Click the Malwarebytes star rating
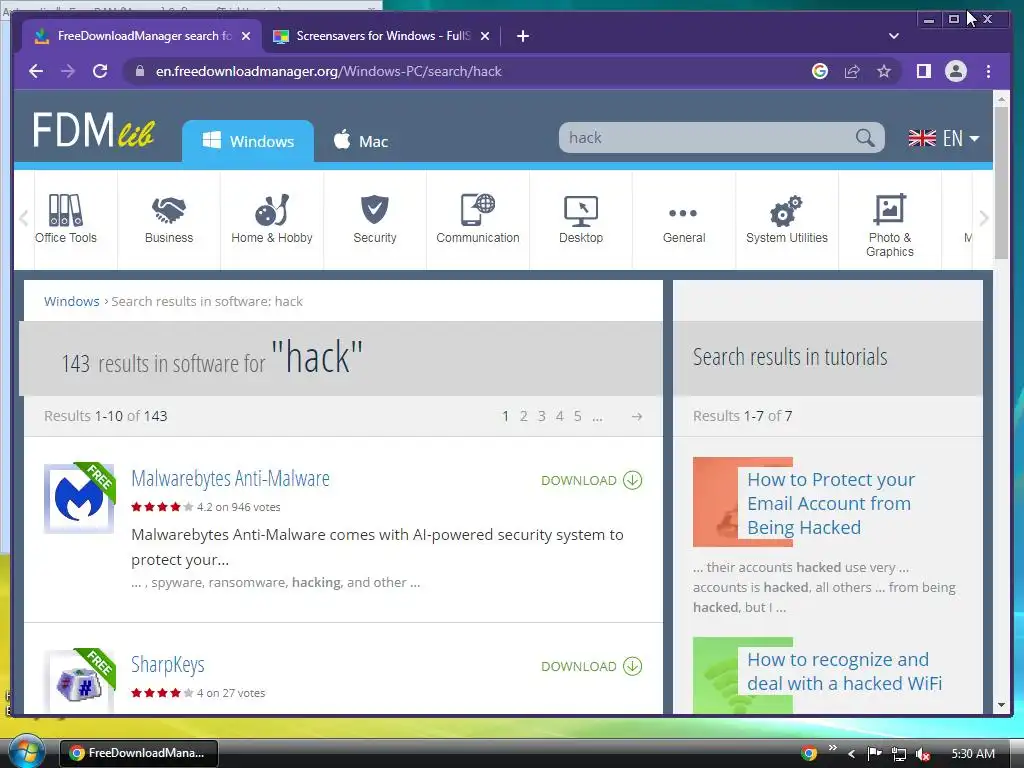Screen dimensions: 1024x768 [x=162, y=507]
